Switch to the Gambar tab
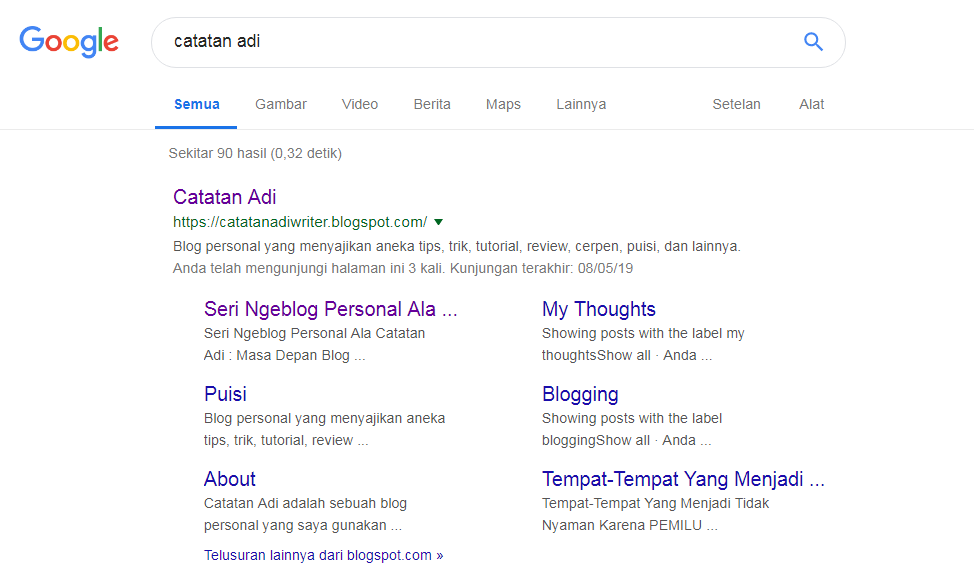Screen dimensions: 974x588 pyautogui.click(x=281, y=104)
